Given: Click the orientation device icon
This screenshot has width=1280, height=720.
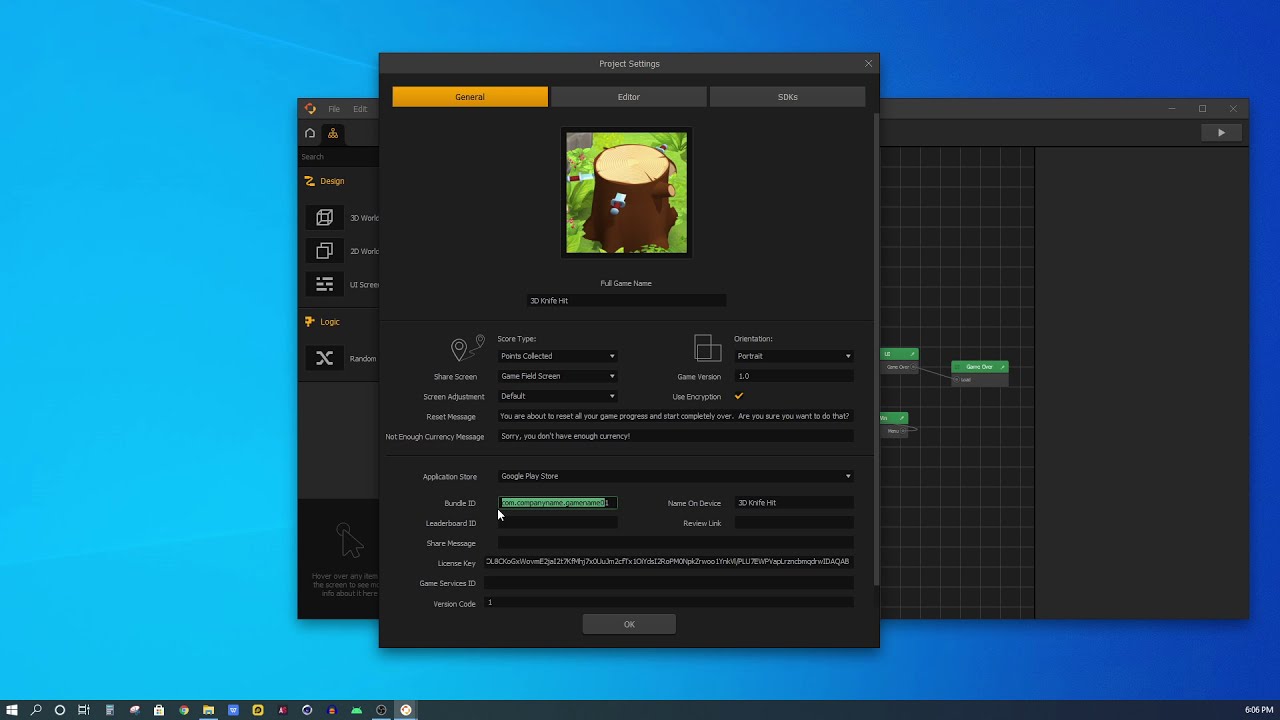Looking at the screenshot, I should pos(707,347).
